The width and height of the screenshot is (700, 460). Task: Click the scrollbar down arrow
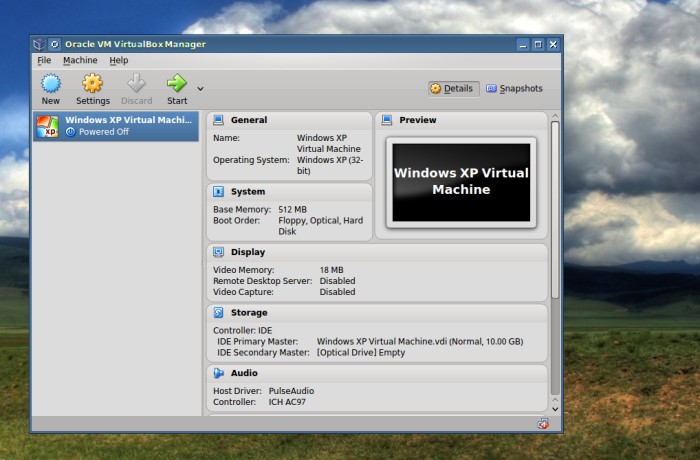(555, 409)
